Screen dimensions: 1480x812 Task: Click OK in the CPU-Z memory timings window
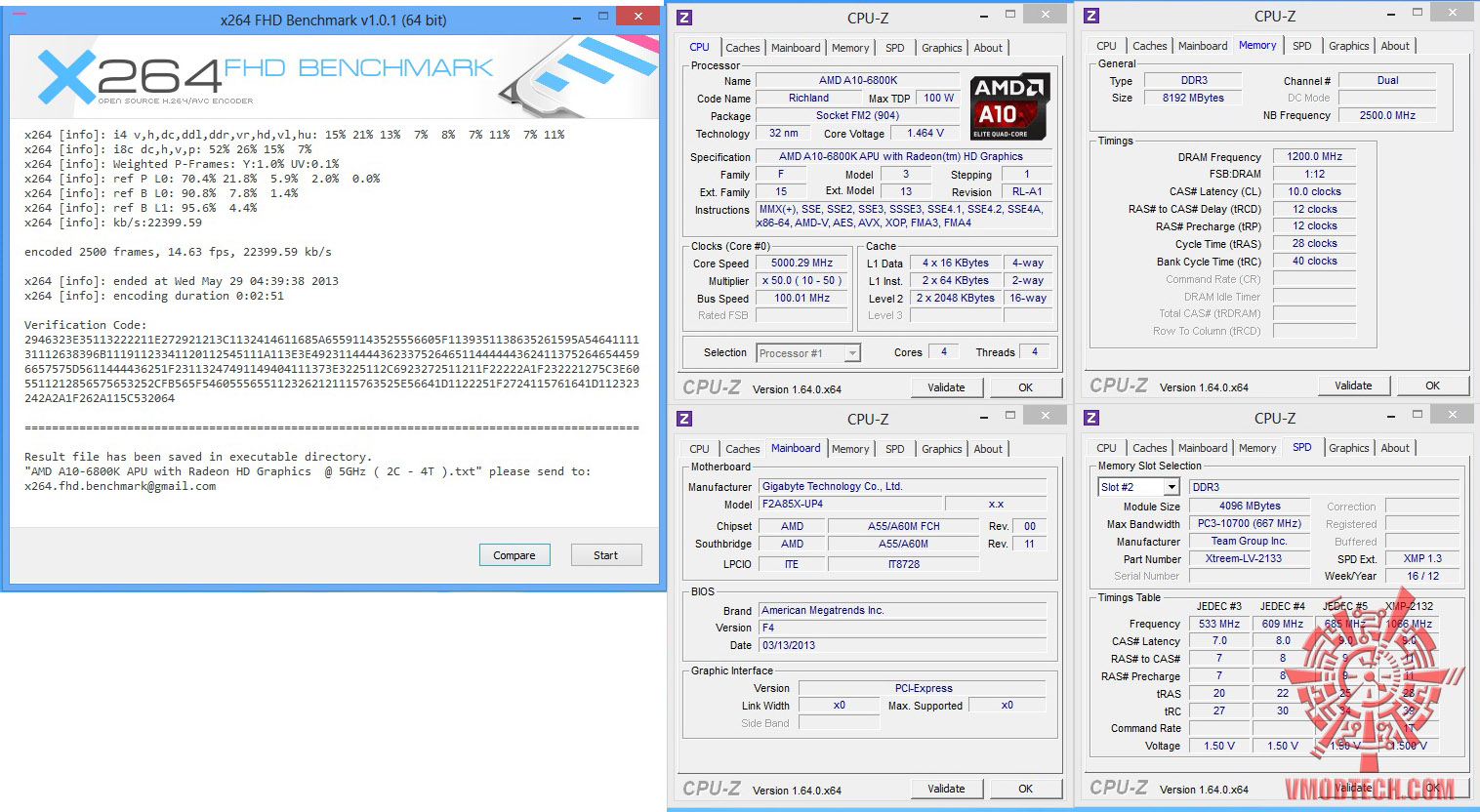1433,386
